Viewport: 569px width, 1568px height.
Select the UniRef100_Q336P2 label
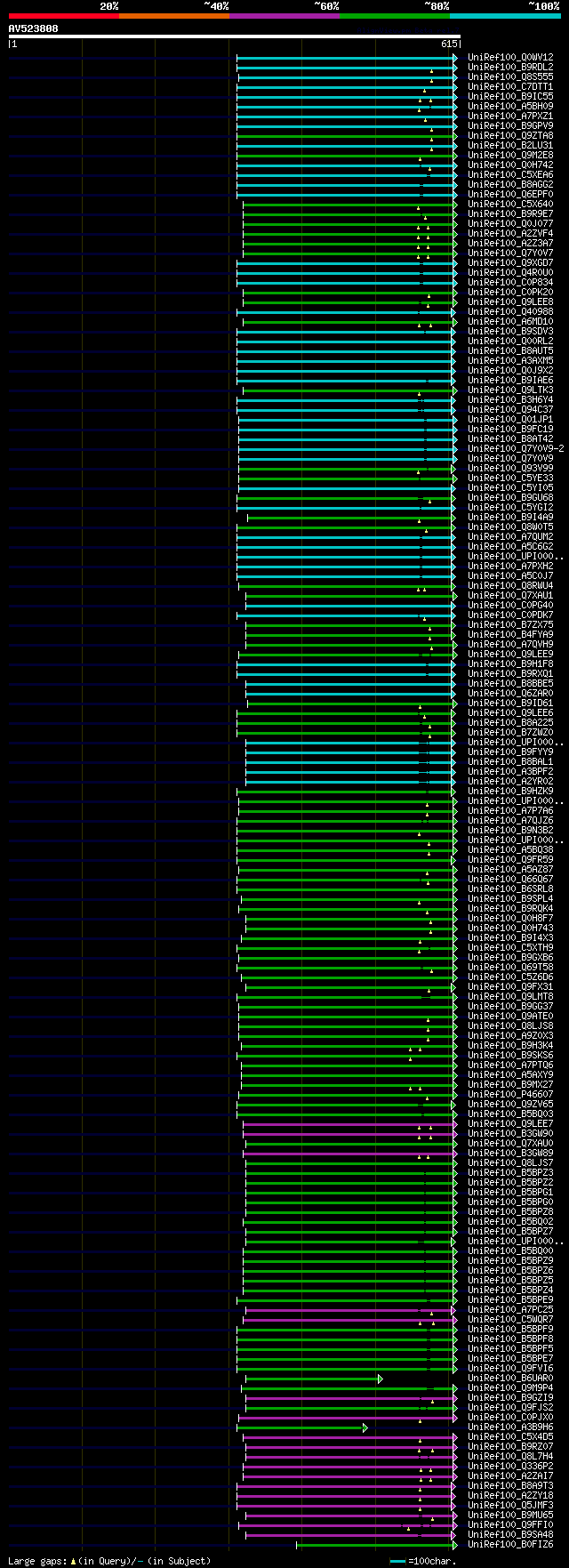(510, 1467)
